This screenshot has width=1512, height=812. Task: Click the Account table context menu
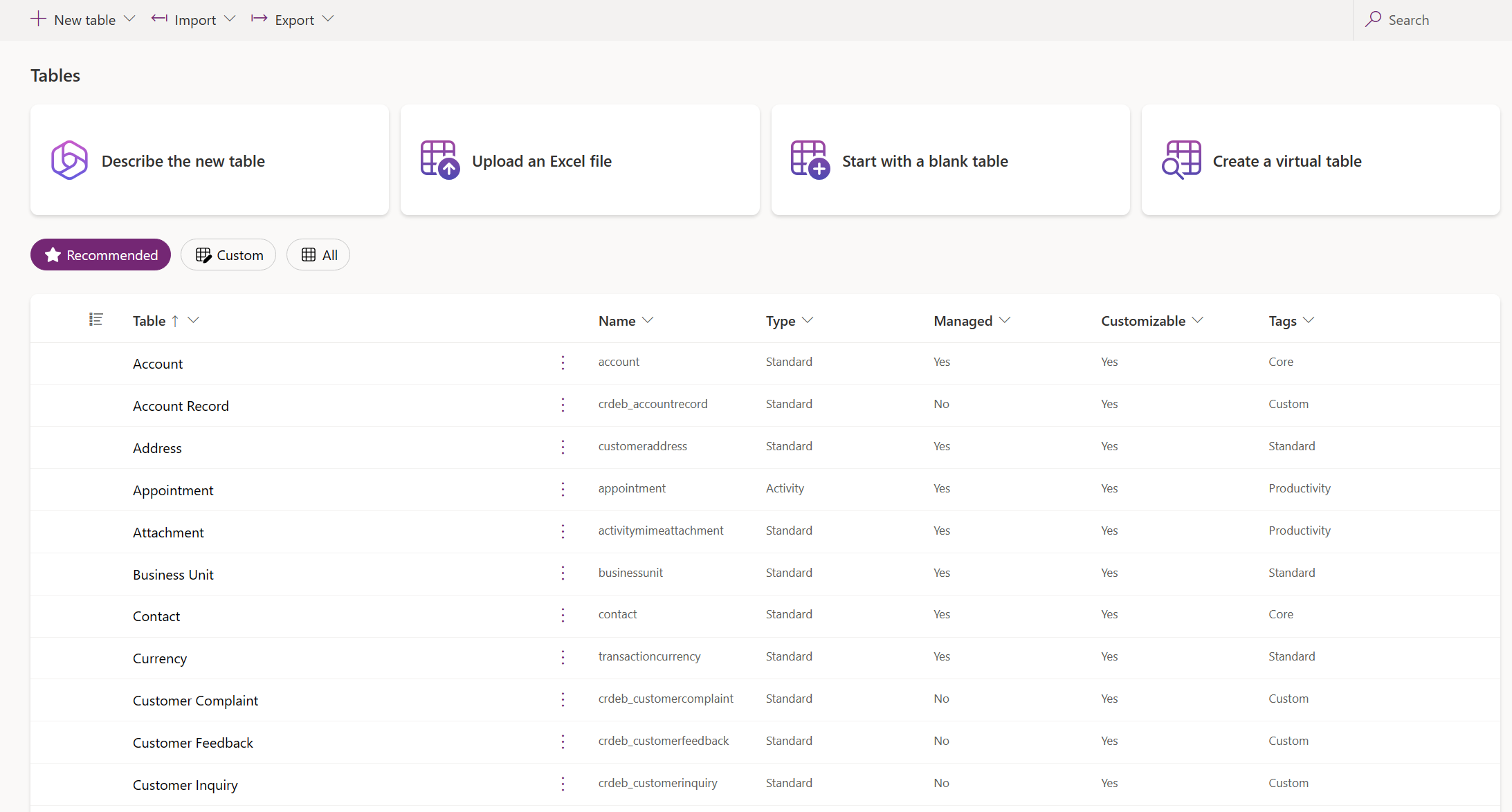563,362
